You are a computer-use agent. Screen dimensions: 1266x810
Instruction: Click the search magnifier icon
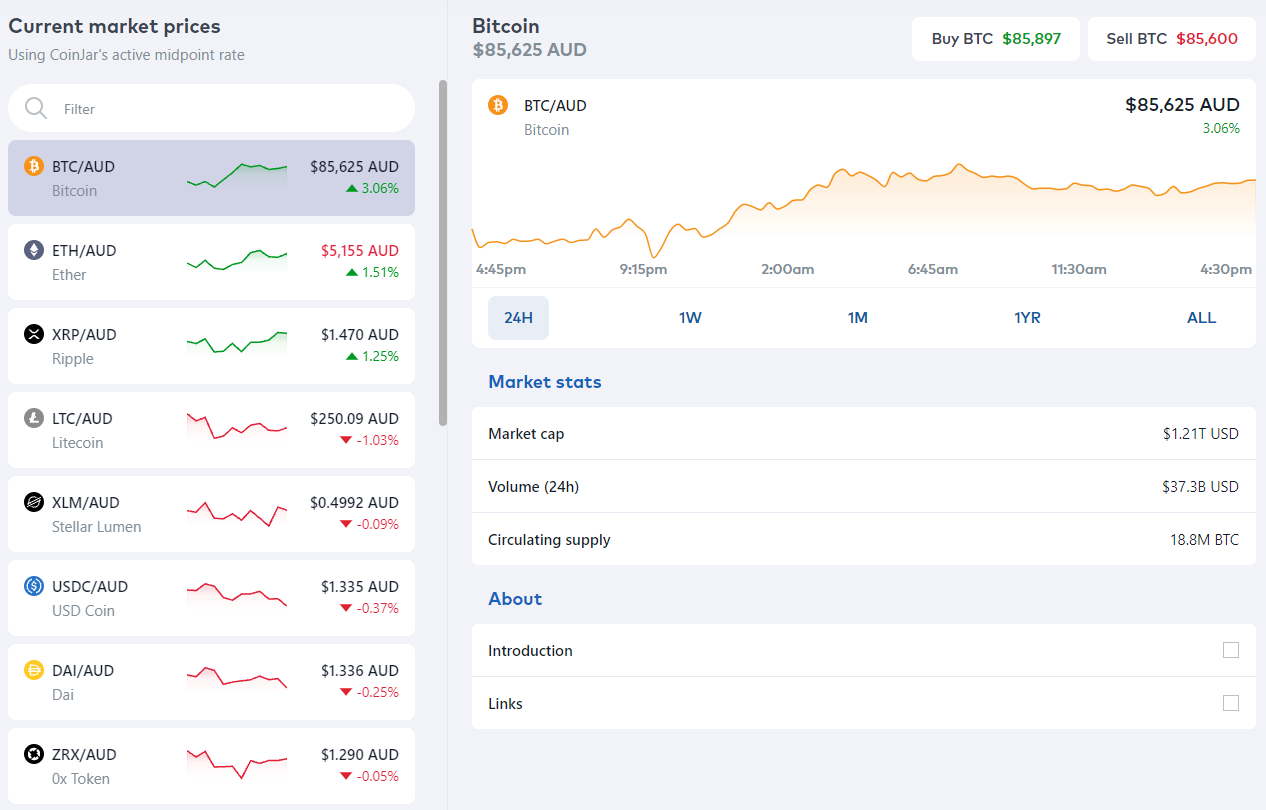(36, 108)
